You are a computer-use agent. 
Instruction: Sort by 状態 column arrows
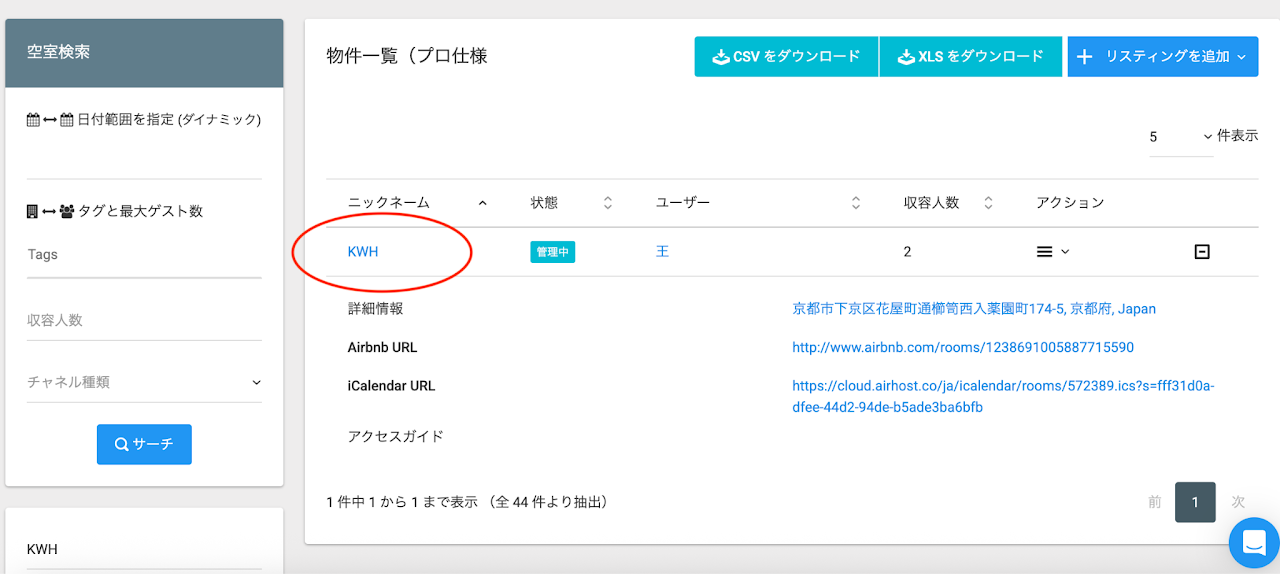(x=607, y=203)
